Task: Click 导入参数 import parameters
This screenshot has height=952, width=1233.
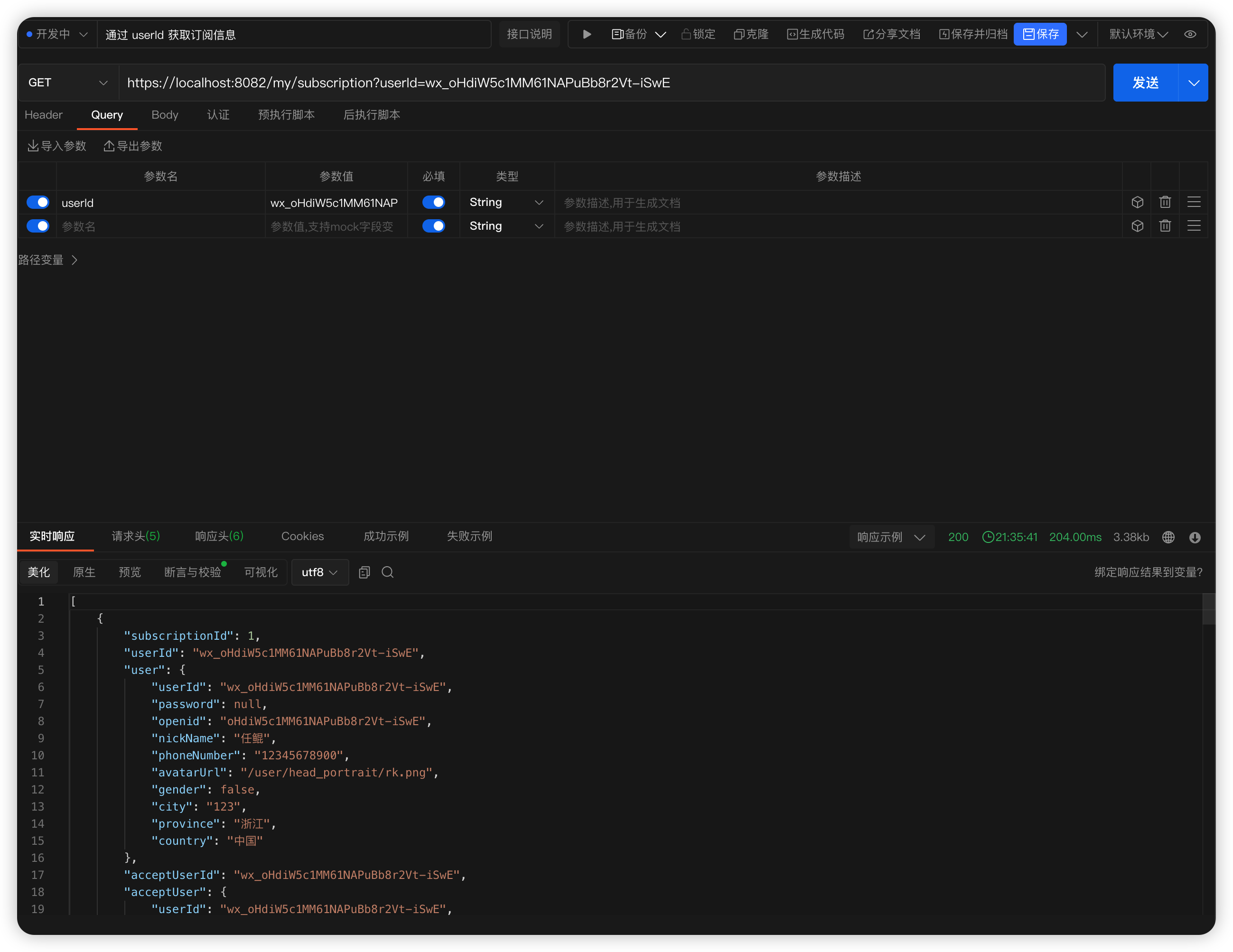Action: coord(57,146)
